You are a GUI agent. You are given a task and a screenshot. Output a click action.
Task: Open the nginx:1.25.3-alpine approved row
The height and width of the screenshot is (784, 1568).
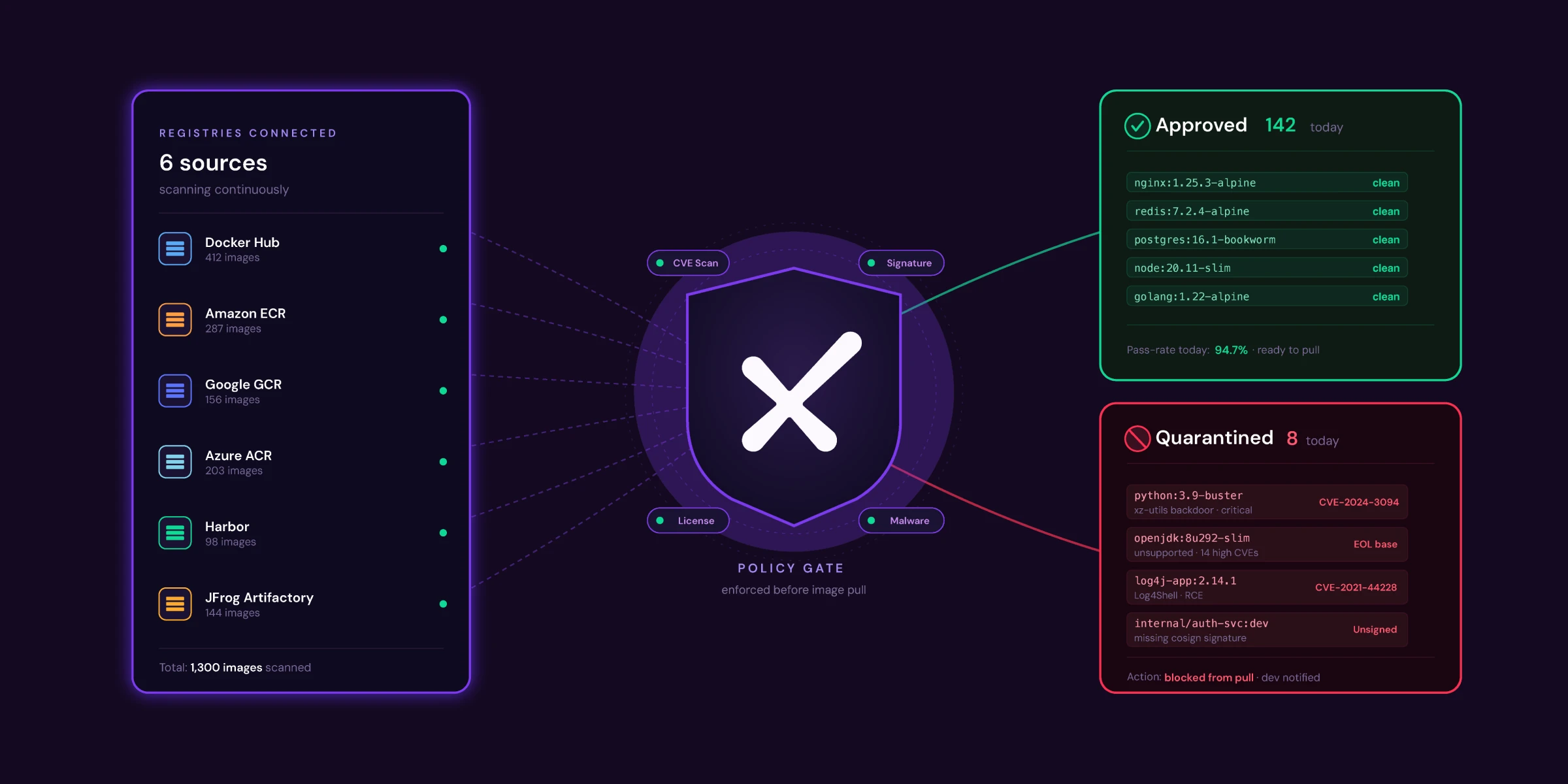tap(1267, 182)
